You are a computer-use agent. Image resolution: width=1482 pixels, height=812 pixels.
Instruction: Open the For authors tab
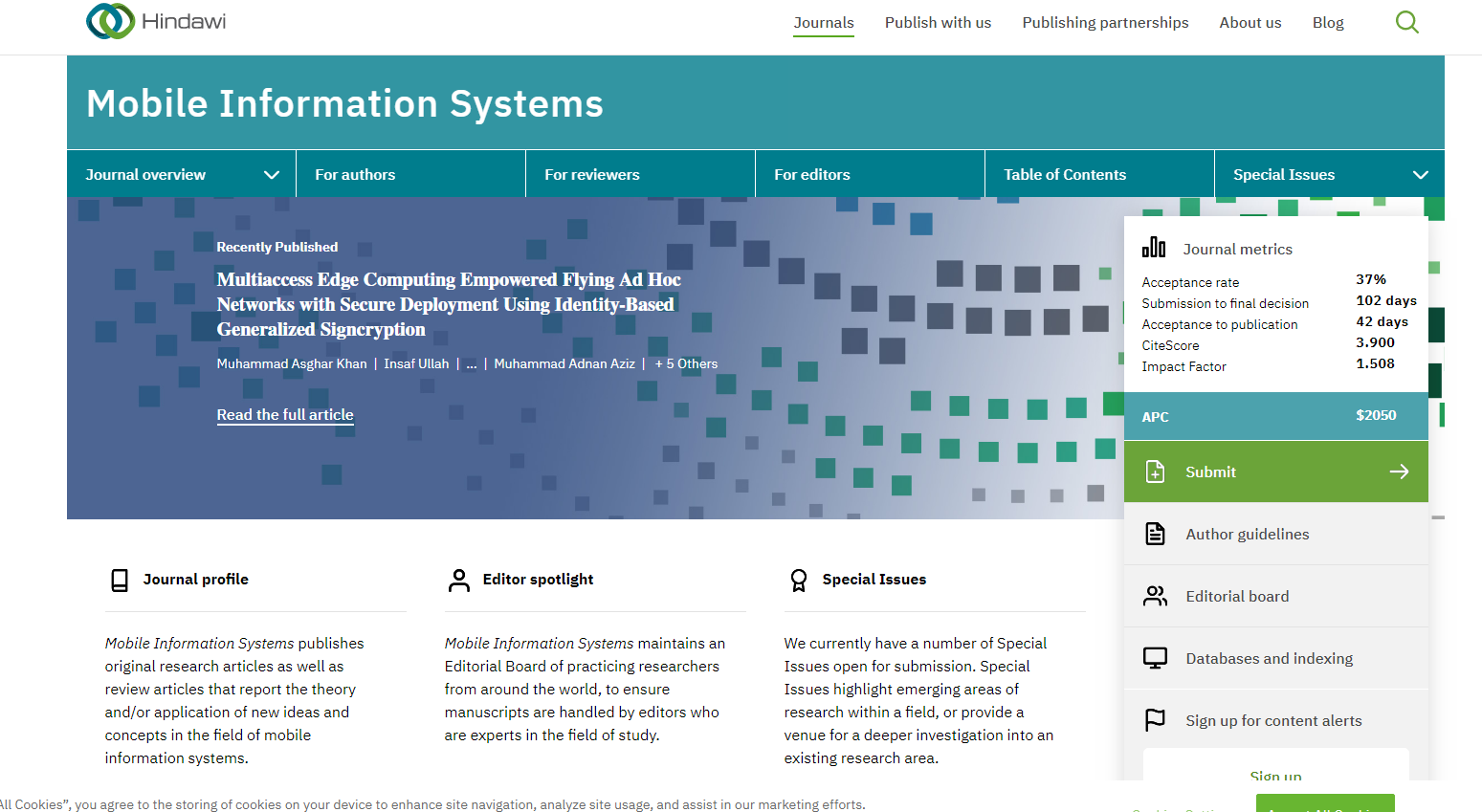[x=411, y=174]
